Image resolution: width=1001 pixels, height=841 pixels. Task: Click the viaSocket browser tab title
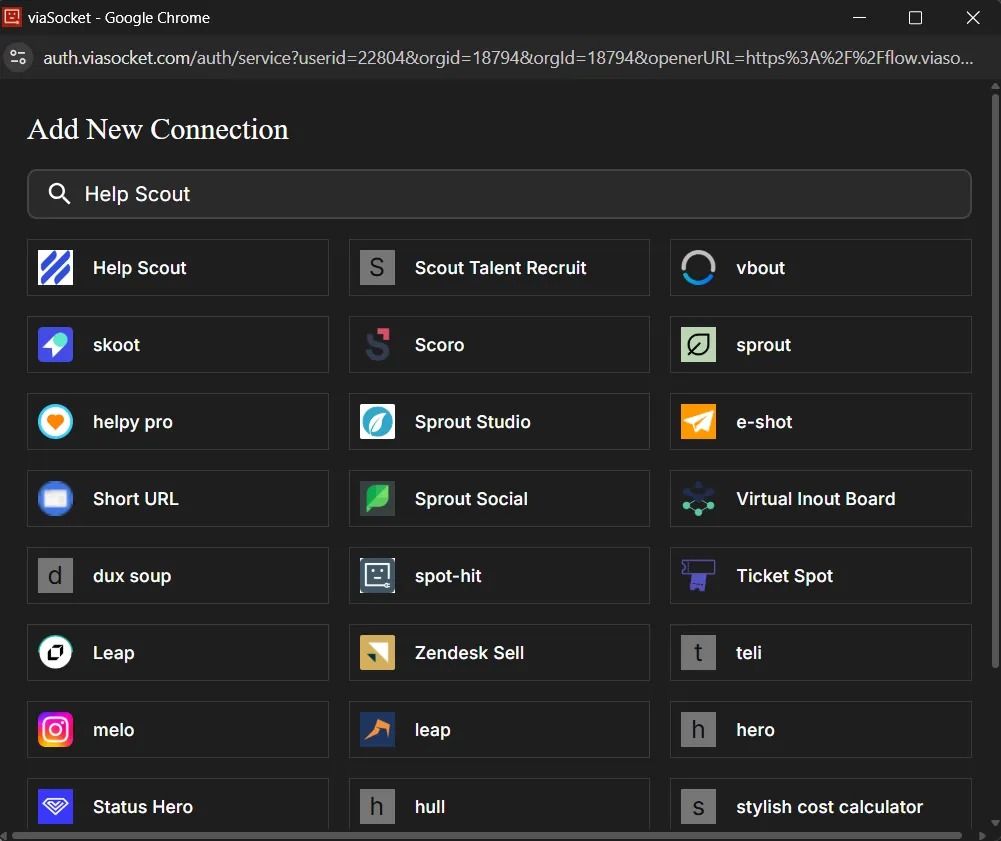click(x=120, y=17)
